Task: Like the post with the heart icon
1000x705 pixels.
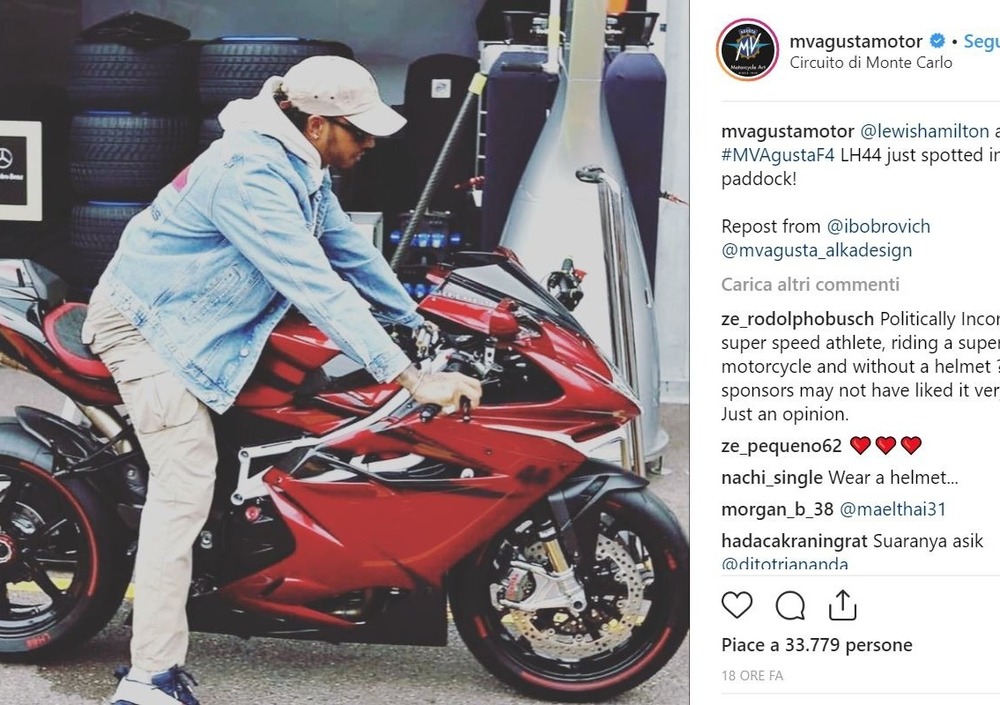Action: [737, 605]
